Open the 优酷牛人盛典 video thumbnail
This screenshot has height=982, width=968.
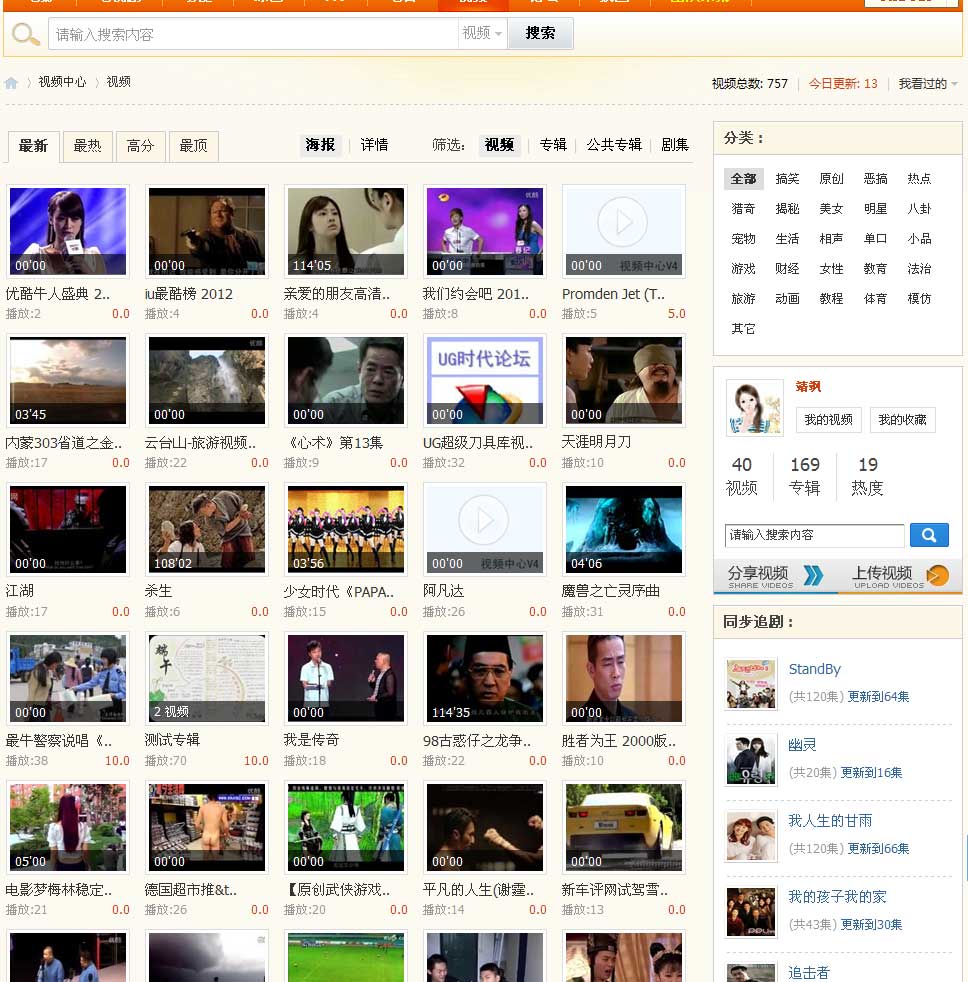coord(68,231)
